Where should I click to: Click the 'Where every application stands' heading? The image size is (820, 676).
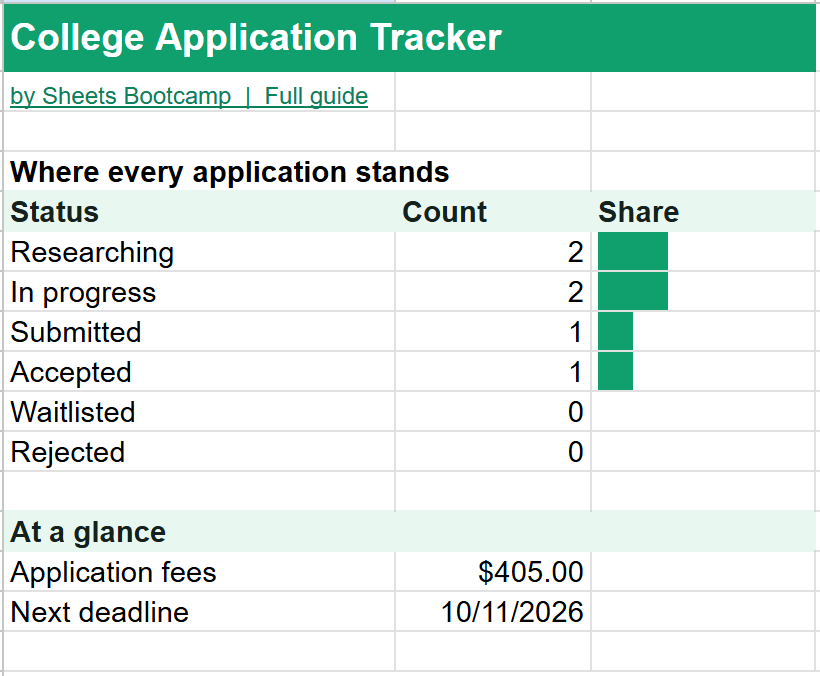[x=230, y=172]
